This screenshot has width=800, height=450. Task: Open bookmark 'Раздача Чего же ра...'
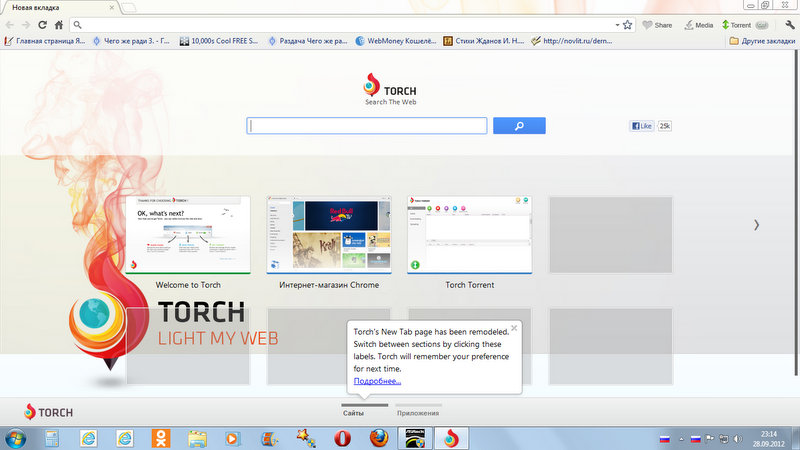[308, 41]
